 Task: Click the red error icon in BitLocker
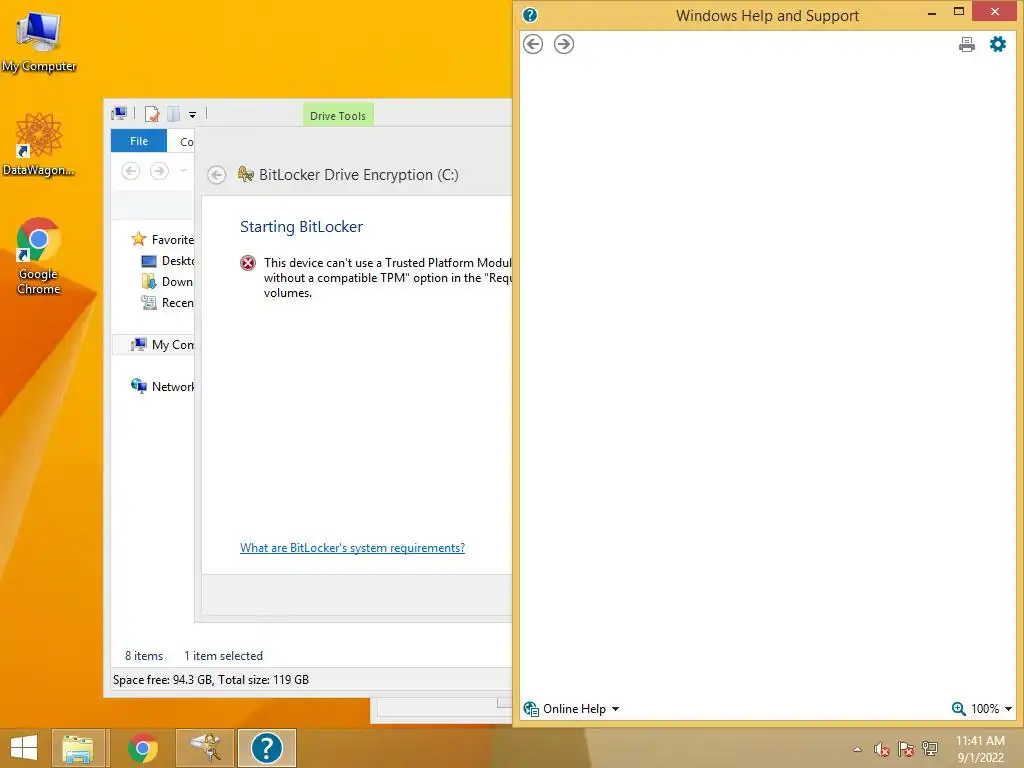pos(248,263)
